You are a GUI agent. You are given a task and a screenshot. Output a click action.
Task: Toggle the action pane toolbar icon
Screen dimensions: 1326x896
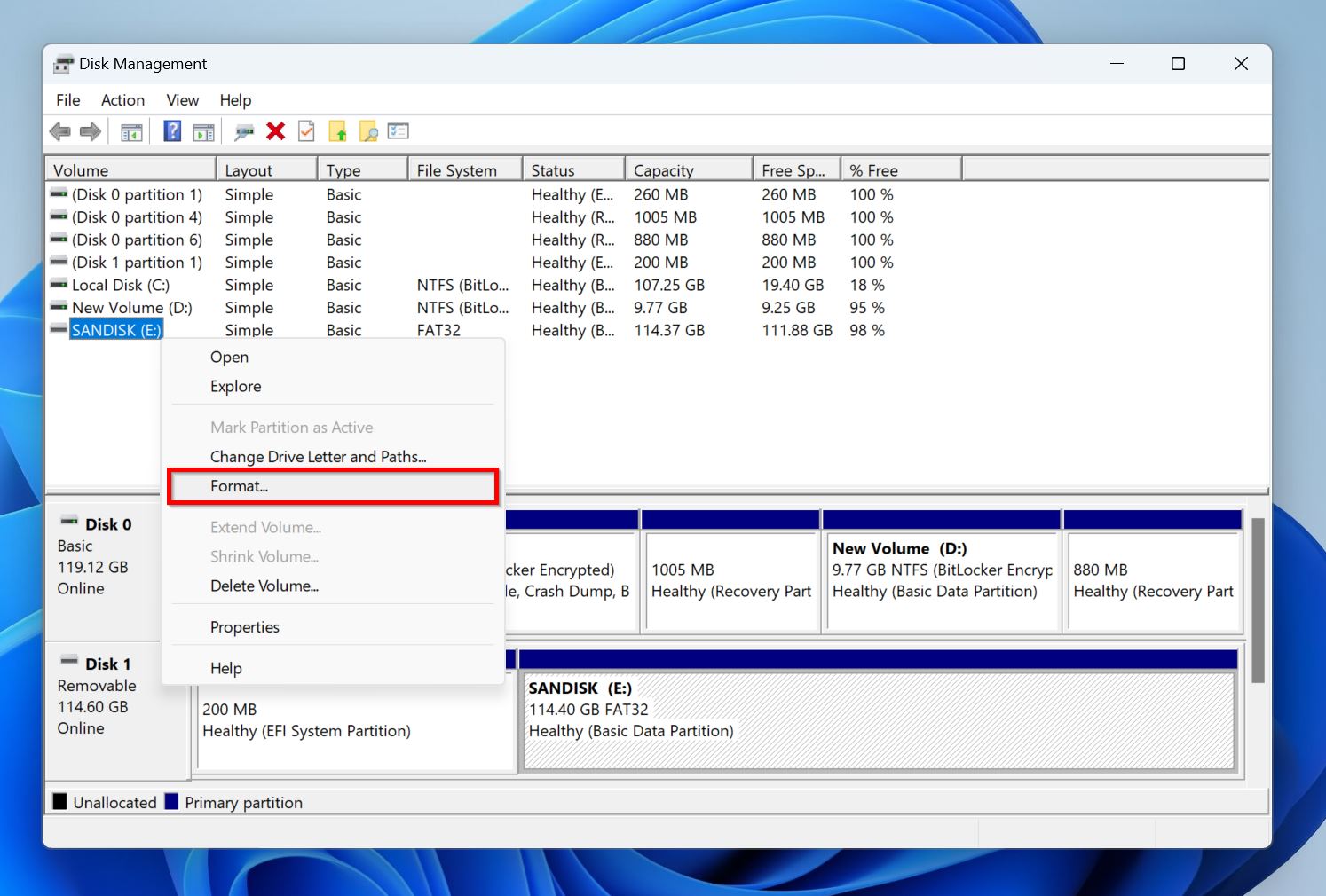click(203, 131)
